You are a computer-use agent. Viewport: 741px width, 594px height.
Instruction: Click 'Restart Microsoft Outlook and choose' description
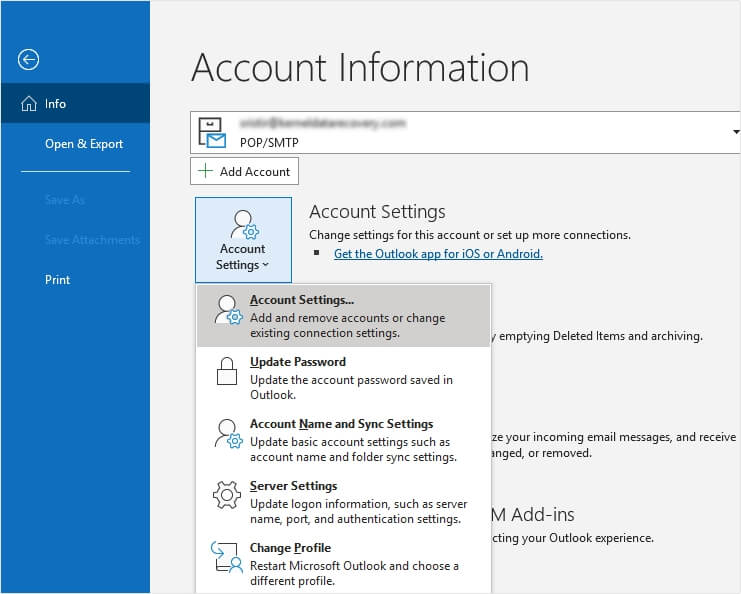354,573
